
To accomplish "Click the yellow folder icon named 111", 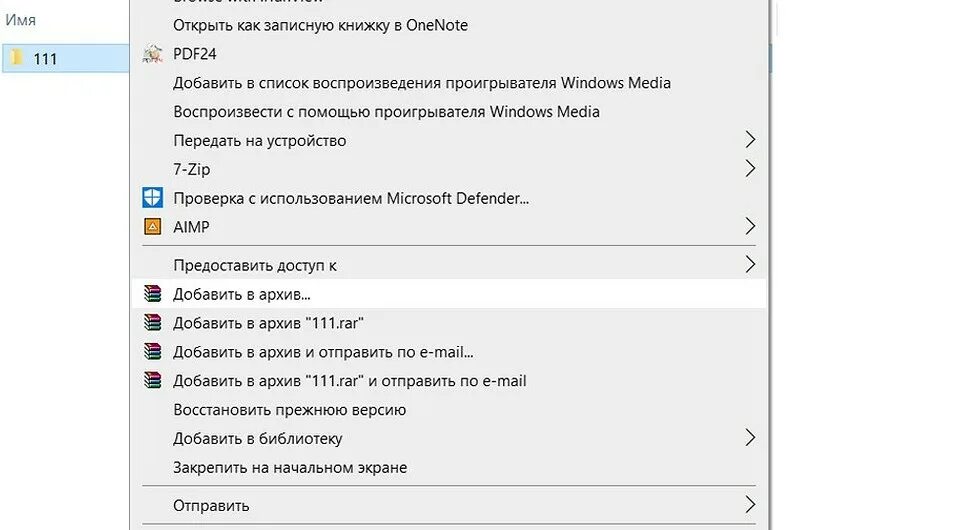I will (16, 58).
